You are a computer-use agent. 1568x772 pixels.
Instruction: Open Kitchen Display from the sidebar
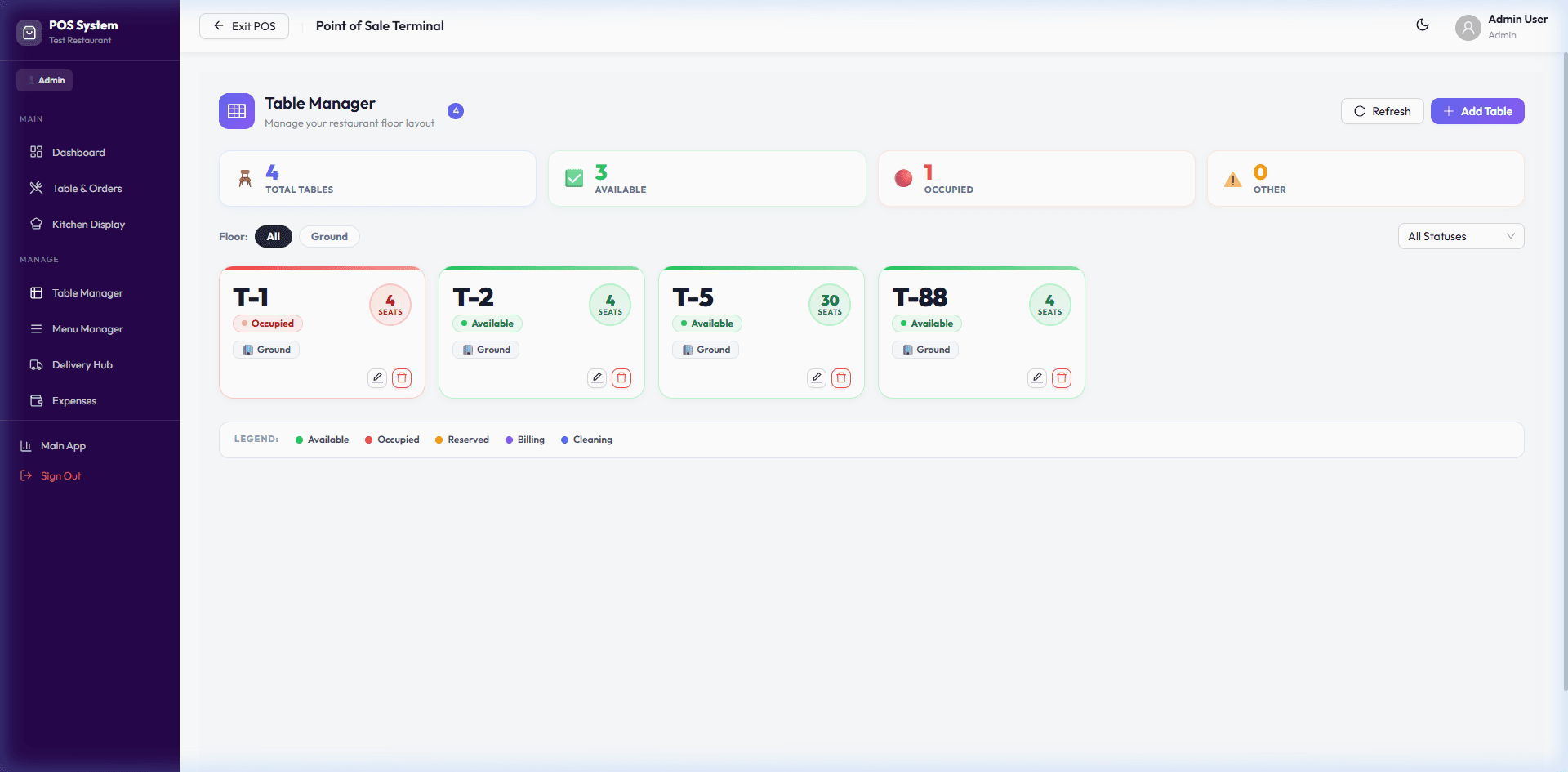click(88, 225)
